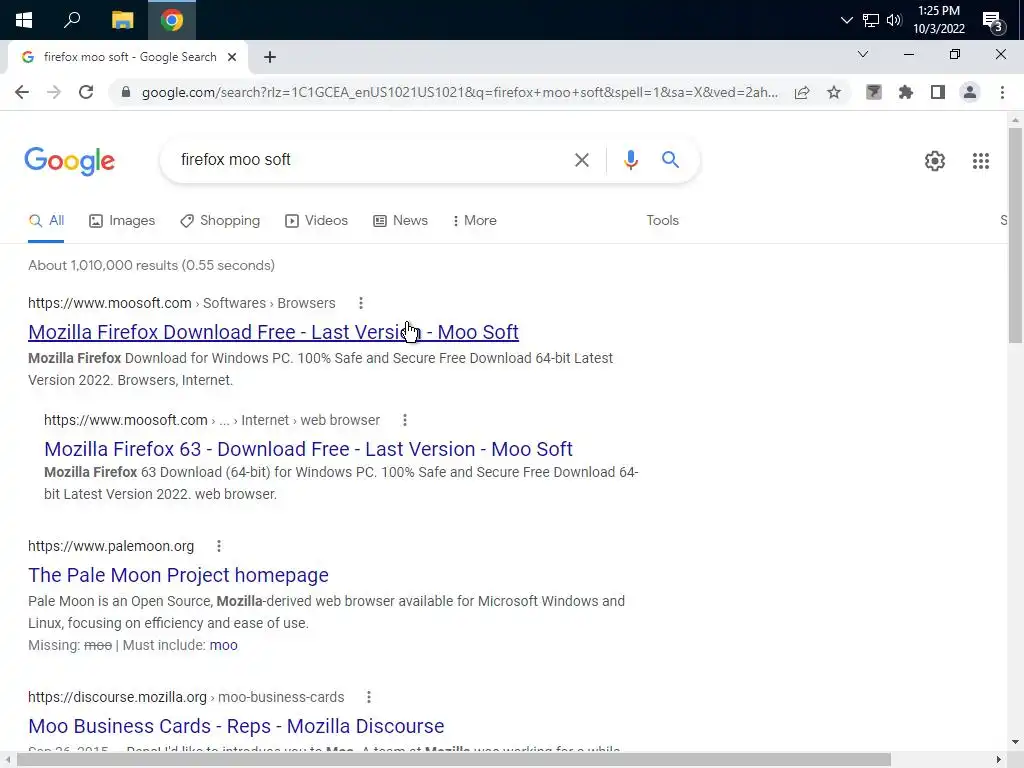Viewport: 1024px width, 768px height.
Task: Switch to Videos results tab
Action: 317,221
